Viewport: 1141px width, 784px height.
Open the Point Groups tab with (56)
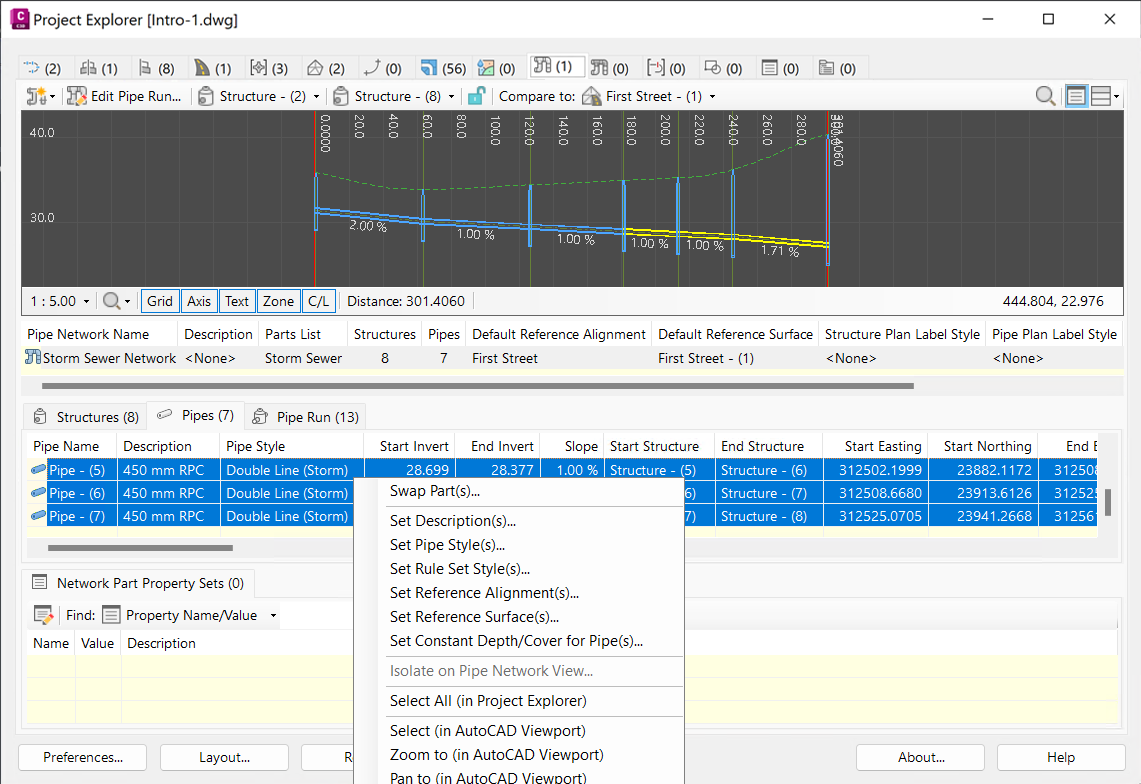click(443, 68)
